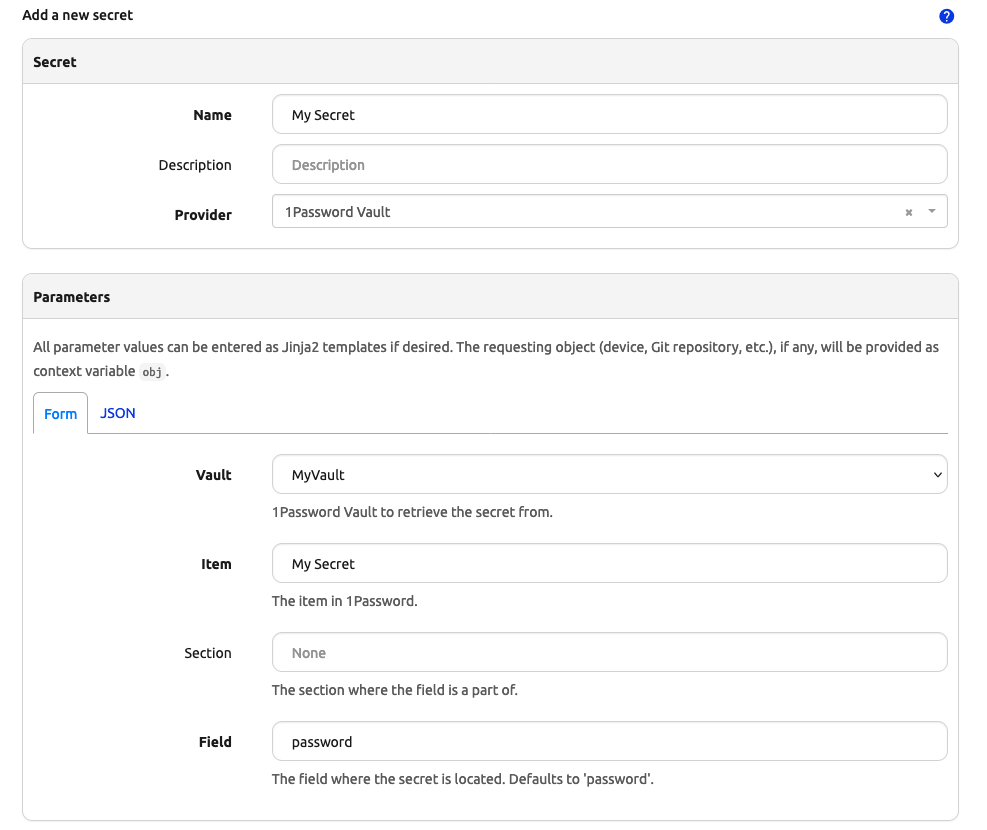Click the Provider field label
Image resolution: width=987 pixels, height=830 pixels.
click(203, 215)
